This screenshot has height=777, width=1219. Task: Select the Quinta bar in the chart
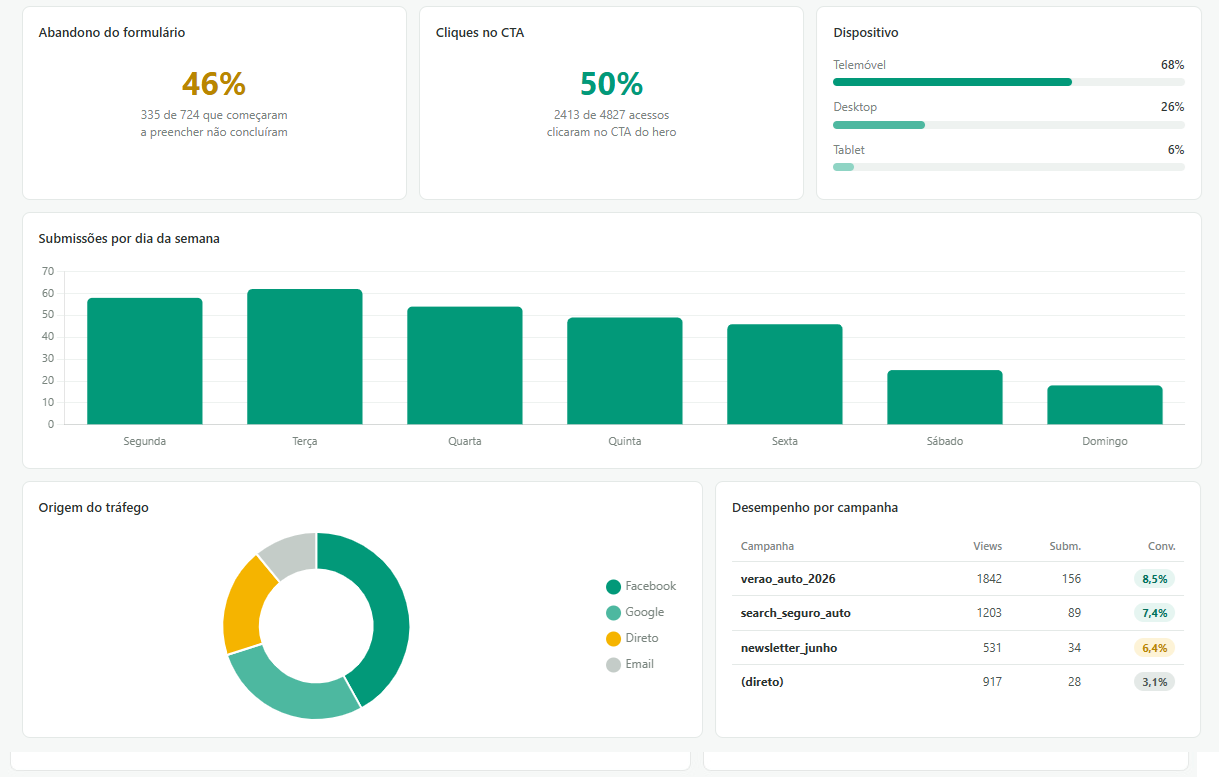(625, 371)
